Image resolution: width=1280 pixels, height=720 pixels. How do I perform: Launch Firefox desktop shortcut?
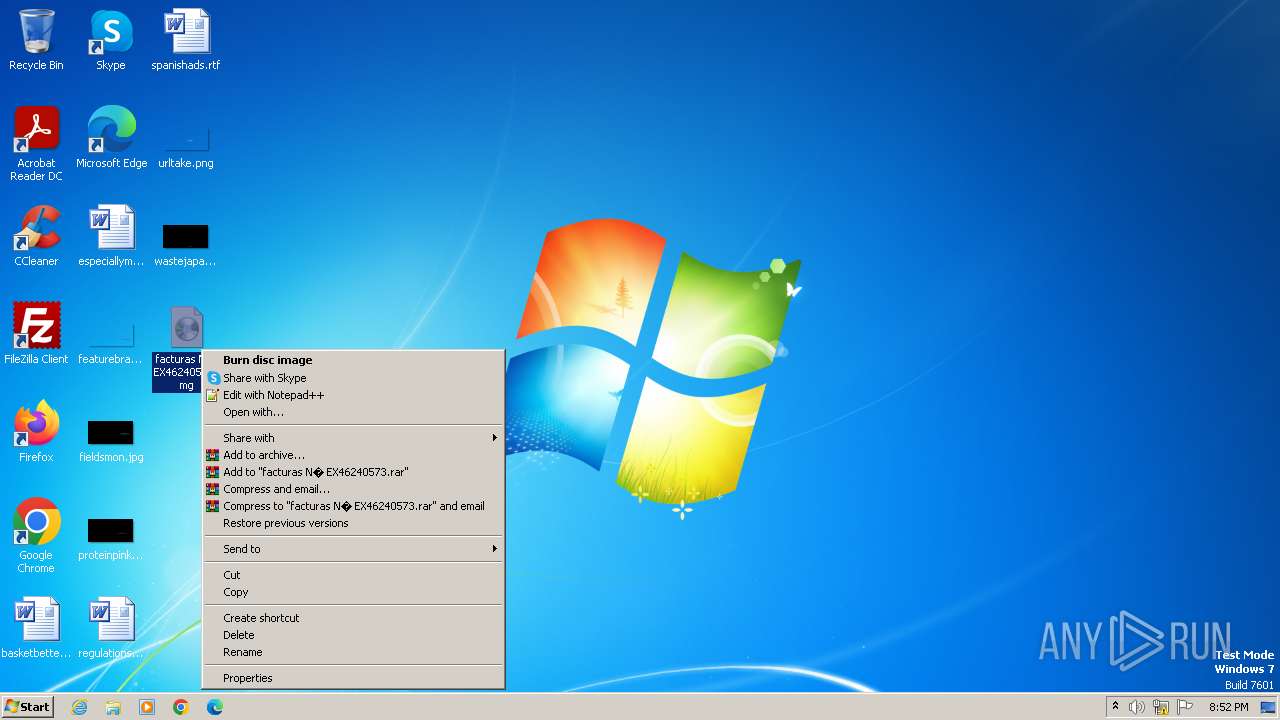click(36, 432)
